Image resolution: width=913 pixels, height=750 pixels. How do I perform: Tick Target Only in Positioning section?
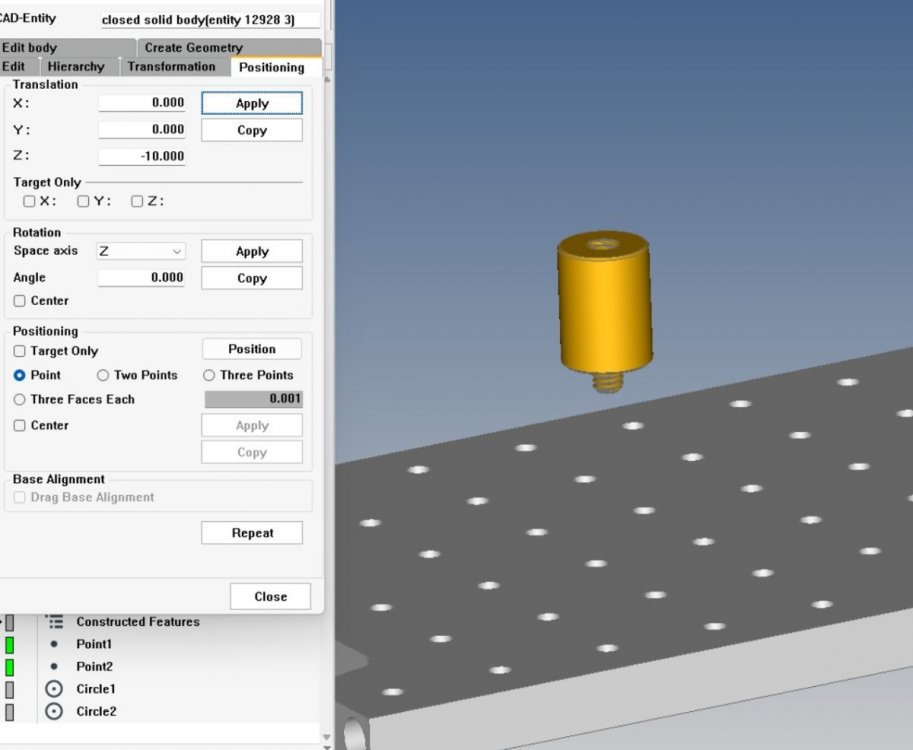click(20, 351)
